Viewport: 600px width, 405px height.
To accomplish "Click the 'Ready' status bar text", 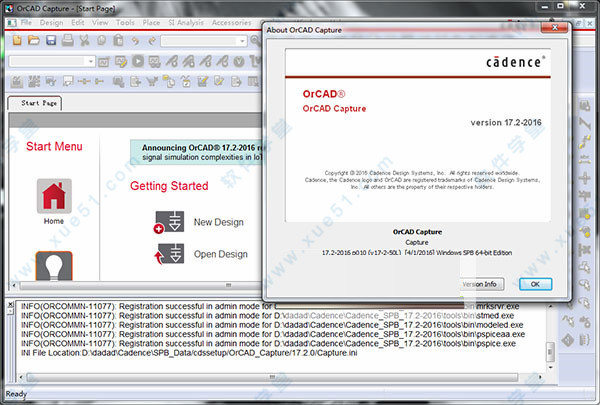I will (16, 394).
